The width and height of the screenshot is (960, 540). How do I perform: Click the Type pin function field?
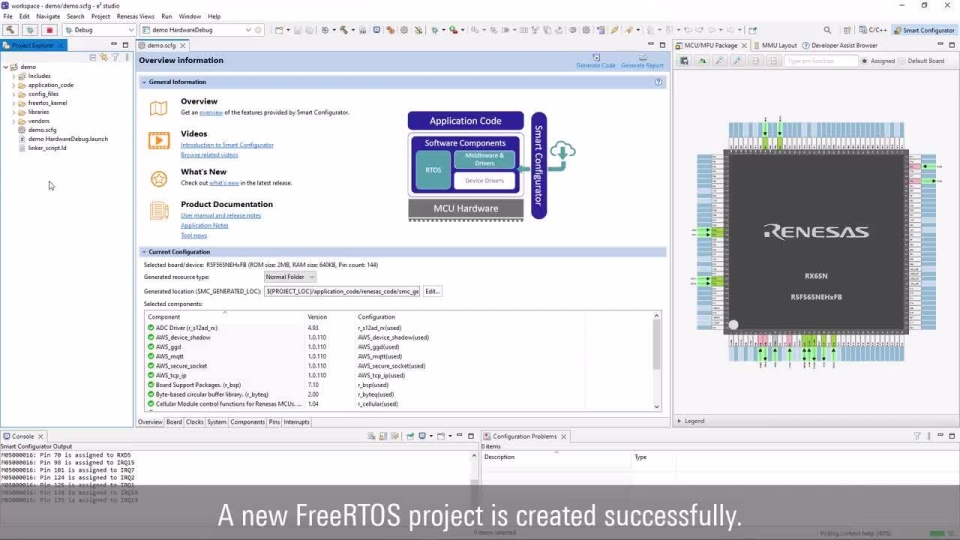[820, 61]
